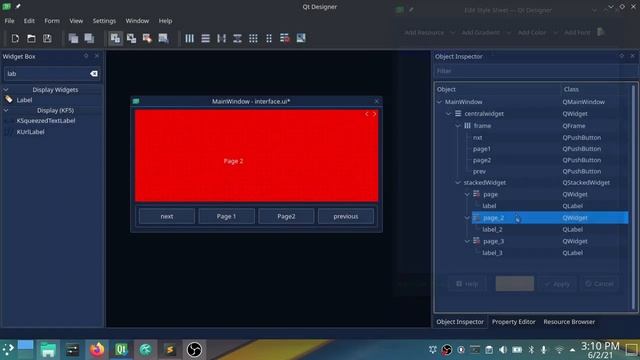Image resolution: width=640 pixels, height=360 pixels.
Task: Open the View menu
Action: pos(76,21)
